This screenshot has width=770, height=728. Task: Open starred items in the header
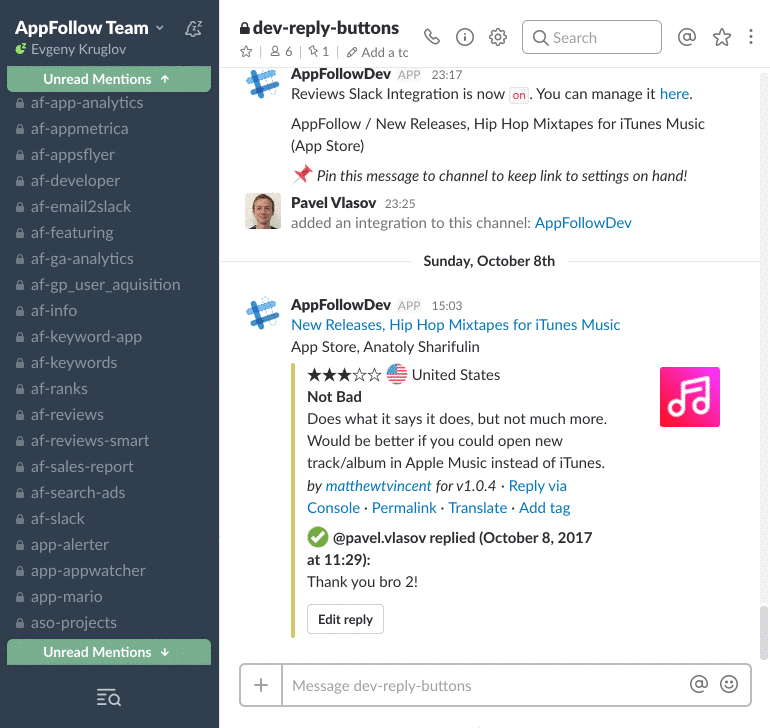[721, 37]
